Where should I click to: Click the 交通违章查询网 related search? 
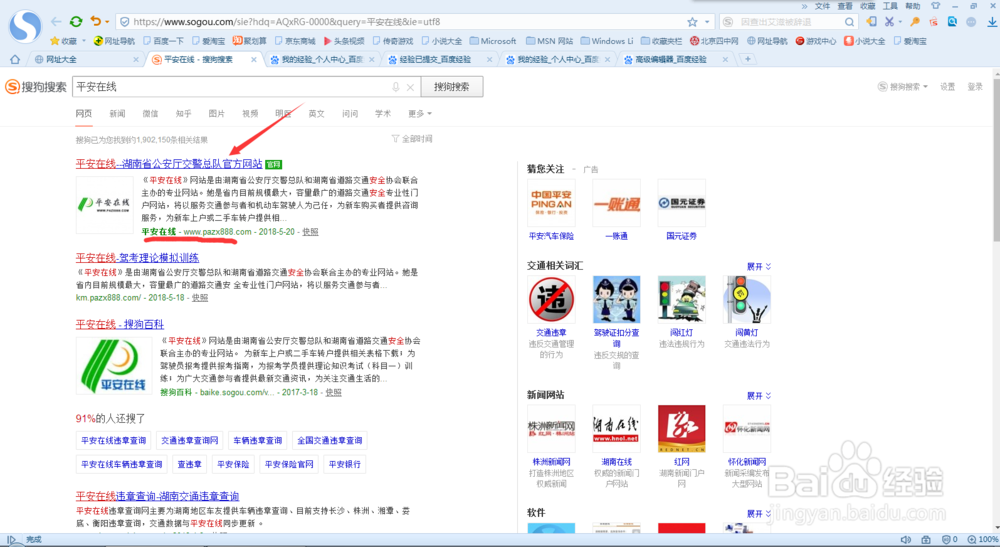189,441
